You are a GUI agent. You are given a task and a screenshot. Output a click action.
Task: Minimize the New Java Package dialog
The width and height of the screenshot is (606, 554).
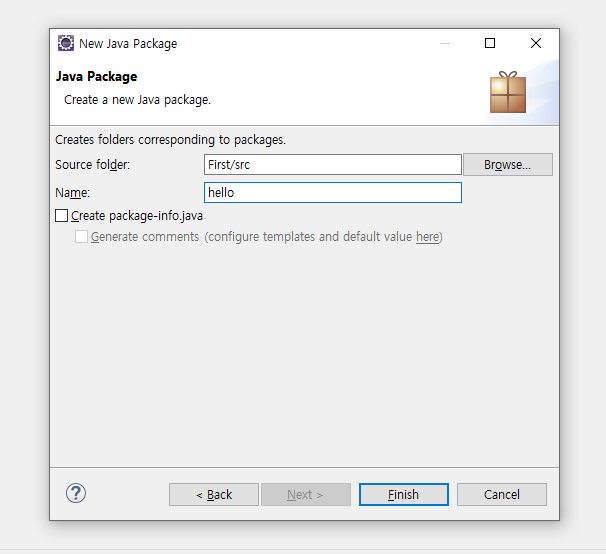[x=444, y=43]
